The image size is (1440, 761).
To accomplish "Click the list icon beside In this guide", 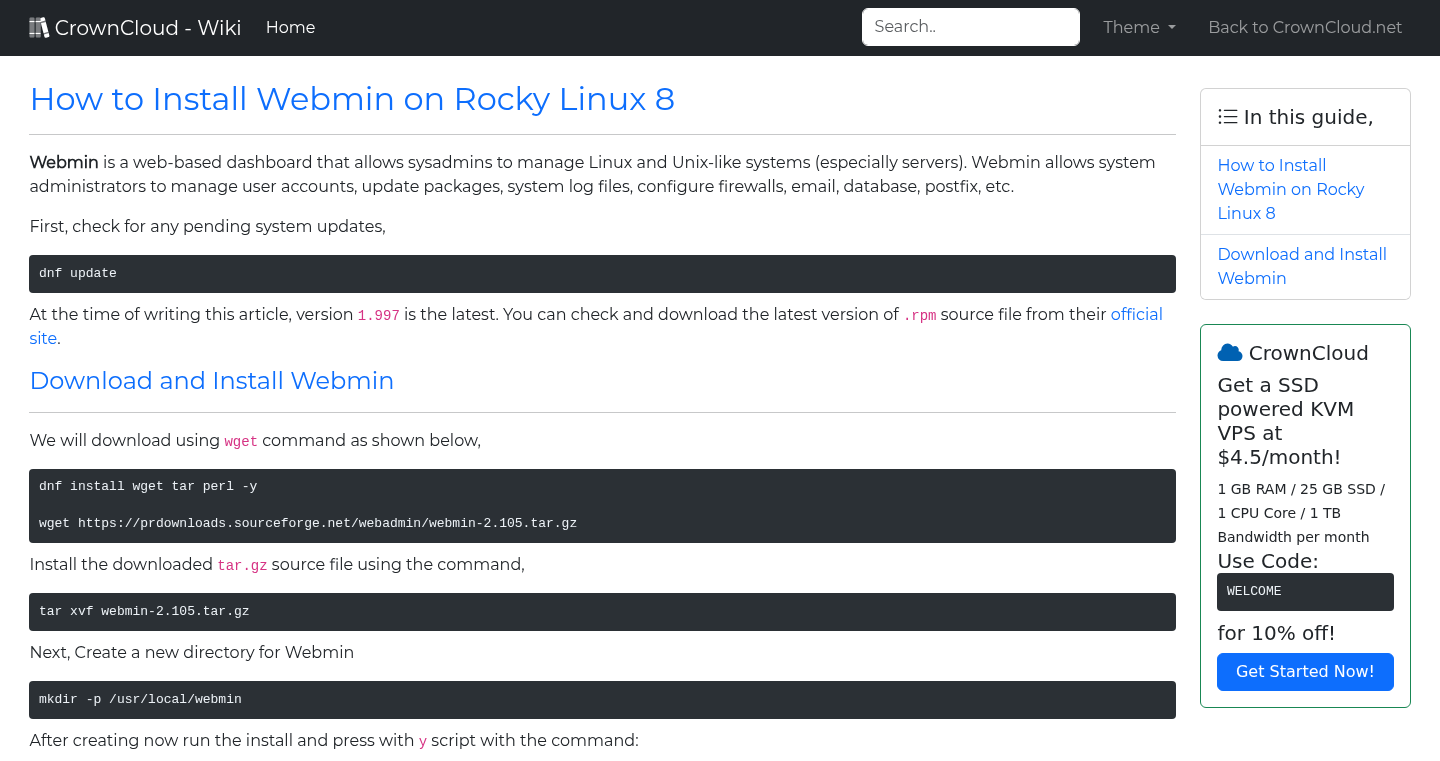I will [1227, 116].
